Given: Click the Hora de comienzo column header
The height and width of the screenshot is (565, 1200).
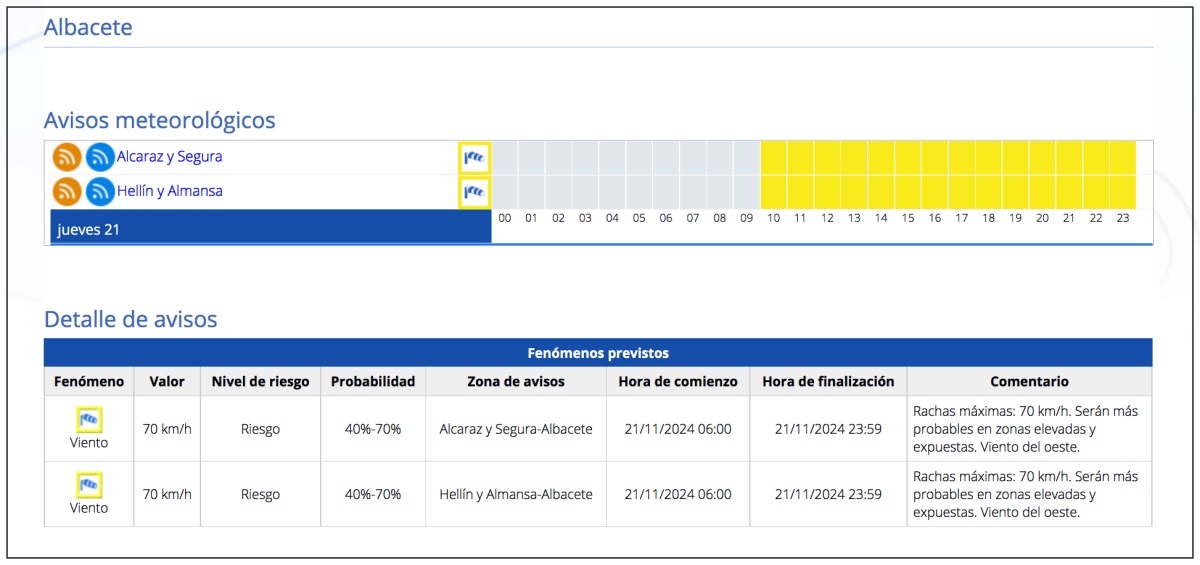Looking at the screenshot, I should pyautogui.click(x=678, y=381).
